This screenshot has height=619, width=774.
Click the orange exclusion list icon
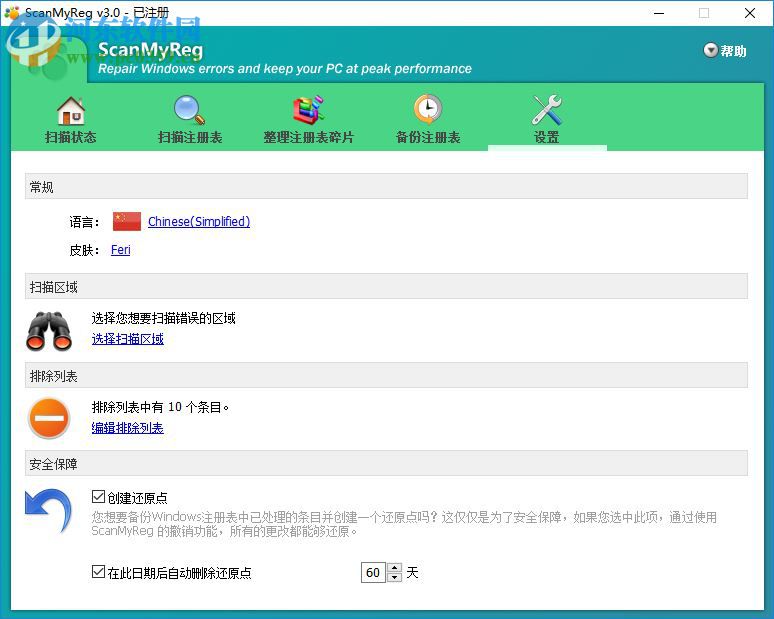pyautogui.click(x=49, y=418)
